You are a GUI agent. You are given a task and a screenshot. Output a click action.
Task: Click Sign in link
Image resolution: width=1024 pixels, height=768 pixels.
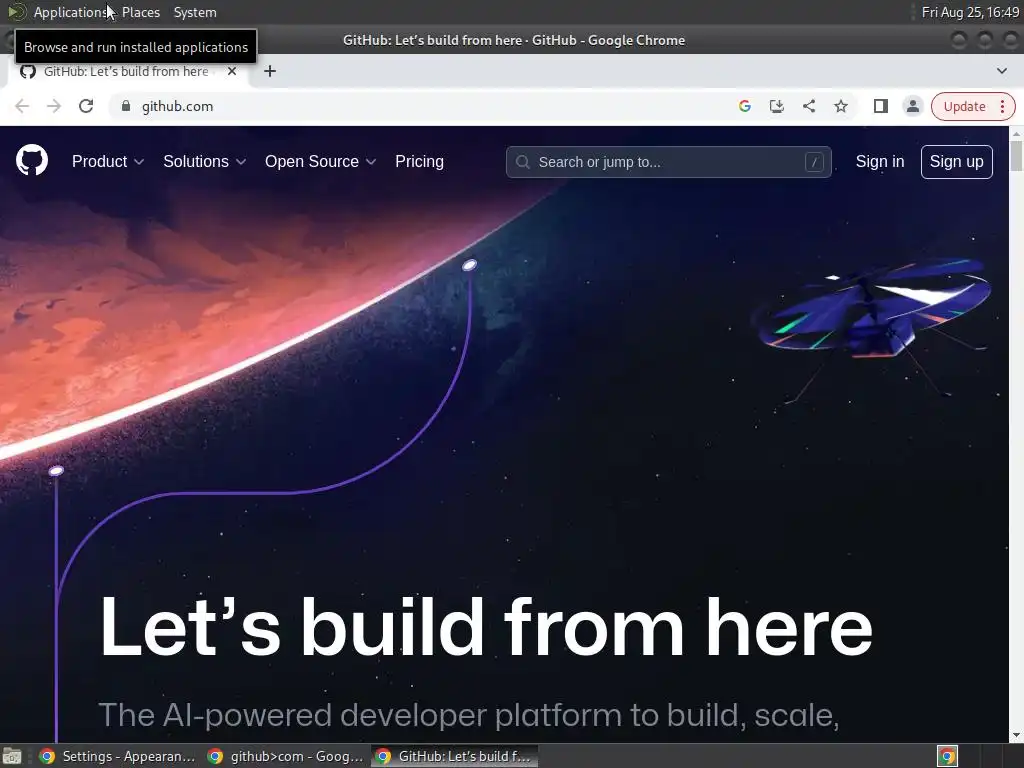coord(880,161)
